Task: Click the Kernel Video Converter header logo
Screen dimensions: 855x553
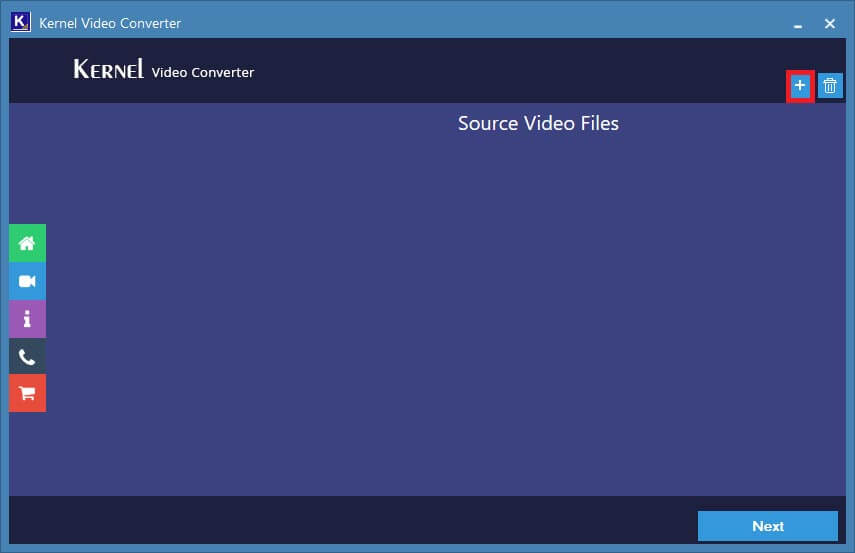Action: 164,69
